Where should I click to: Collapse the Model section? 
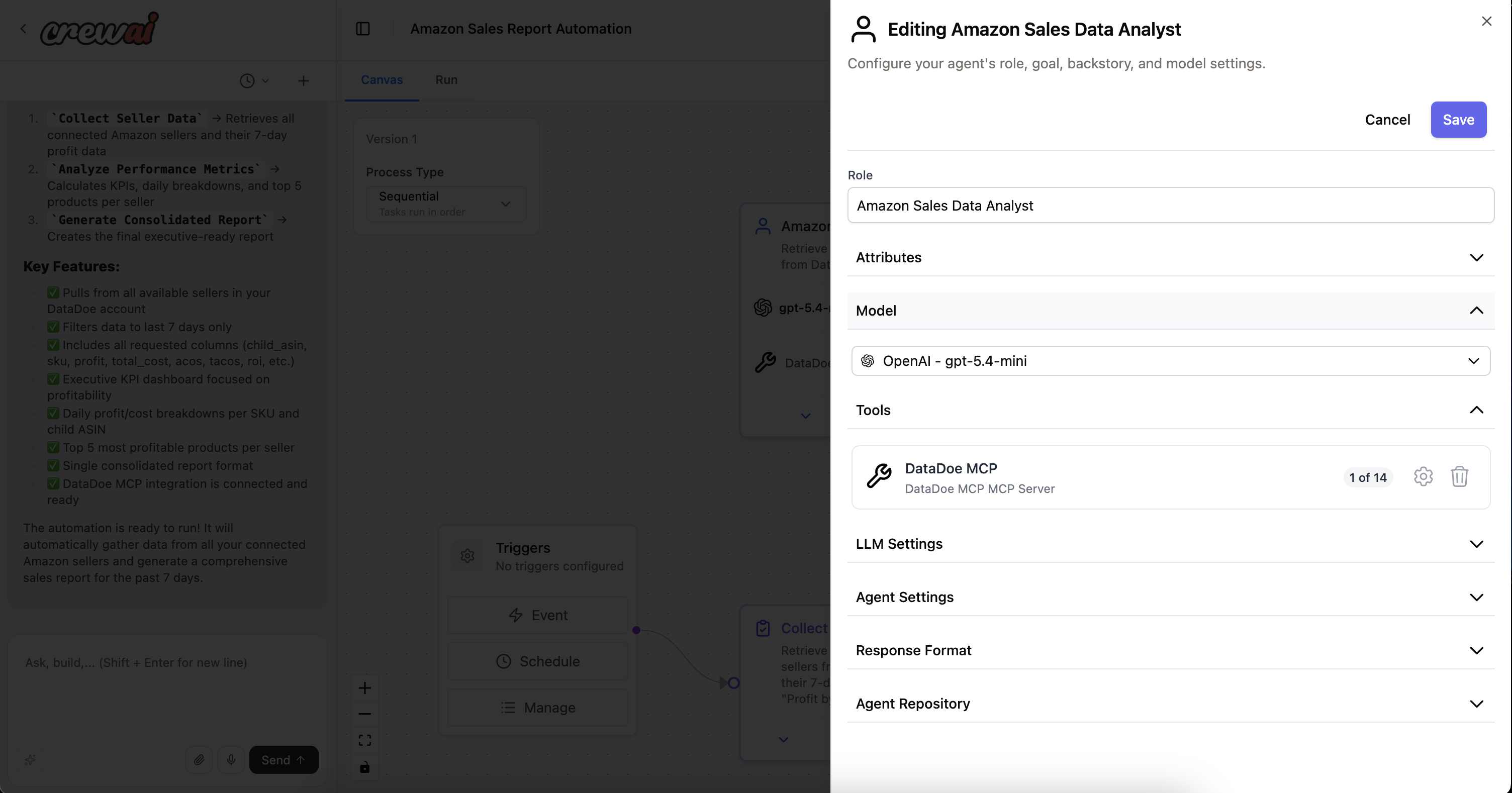pyautogui.click(x=1170, y=311)
